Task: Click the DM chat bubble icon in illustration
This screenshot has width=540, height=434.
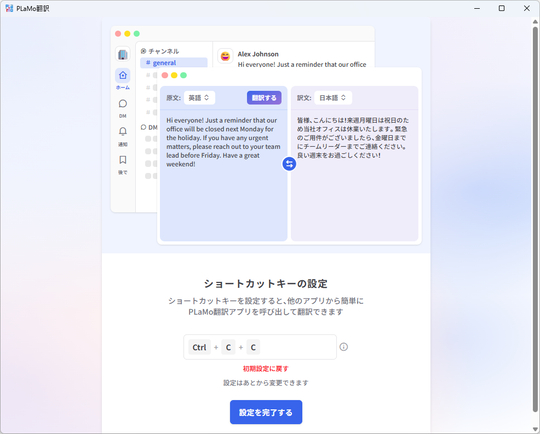Action: 123,104
